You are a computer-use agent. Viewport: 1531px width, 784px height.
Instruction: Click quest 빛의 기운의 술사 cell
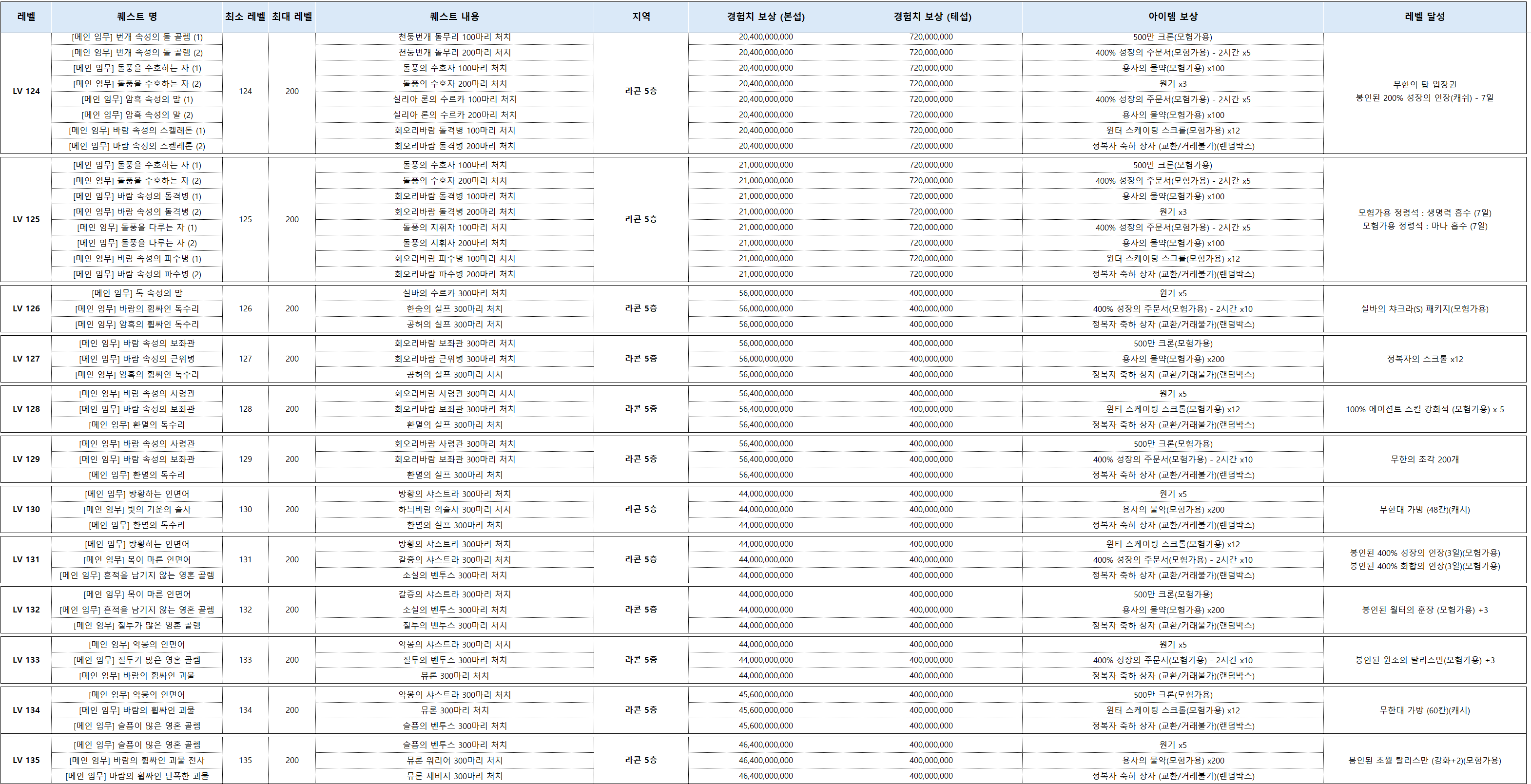point(136,510)
